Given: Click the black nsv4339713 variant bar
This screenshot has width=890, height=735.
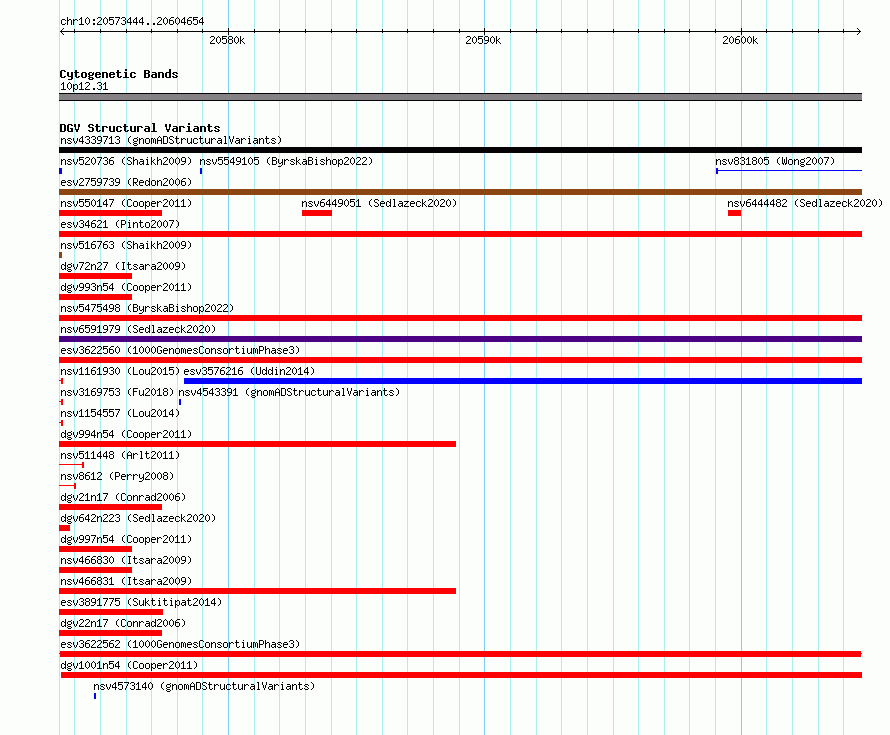Looking at the screenshot, I should click(x=460, y=150).
